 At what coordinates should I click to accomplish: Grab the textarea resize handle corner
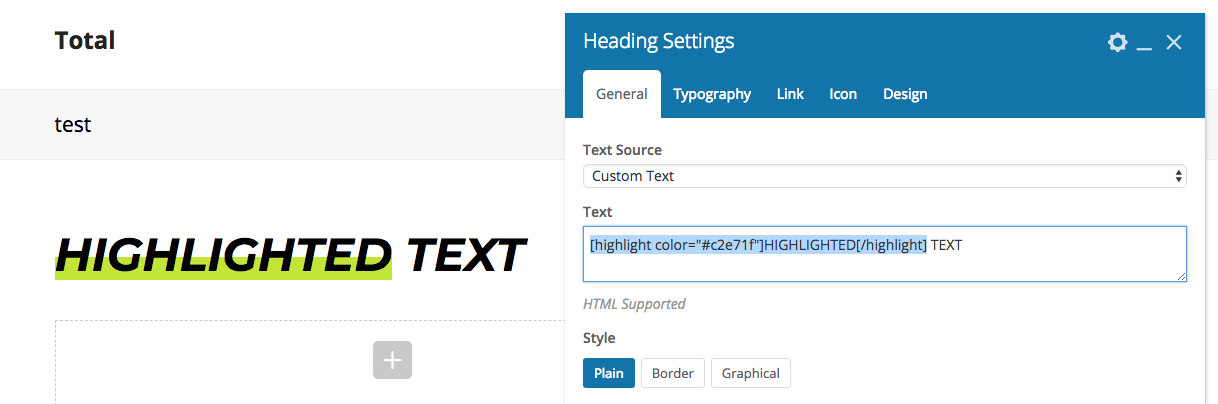tap(1181, 275)
